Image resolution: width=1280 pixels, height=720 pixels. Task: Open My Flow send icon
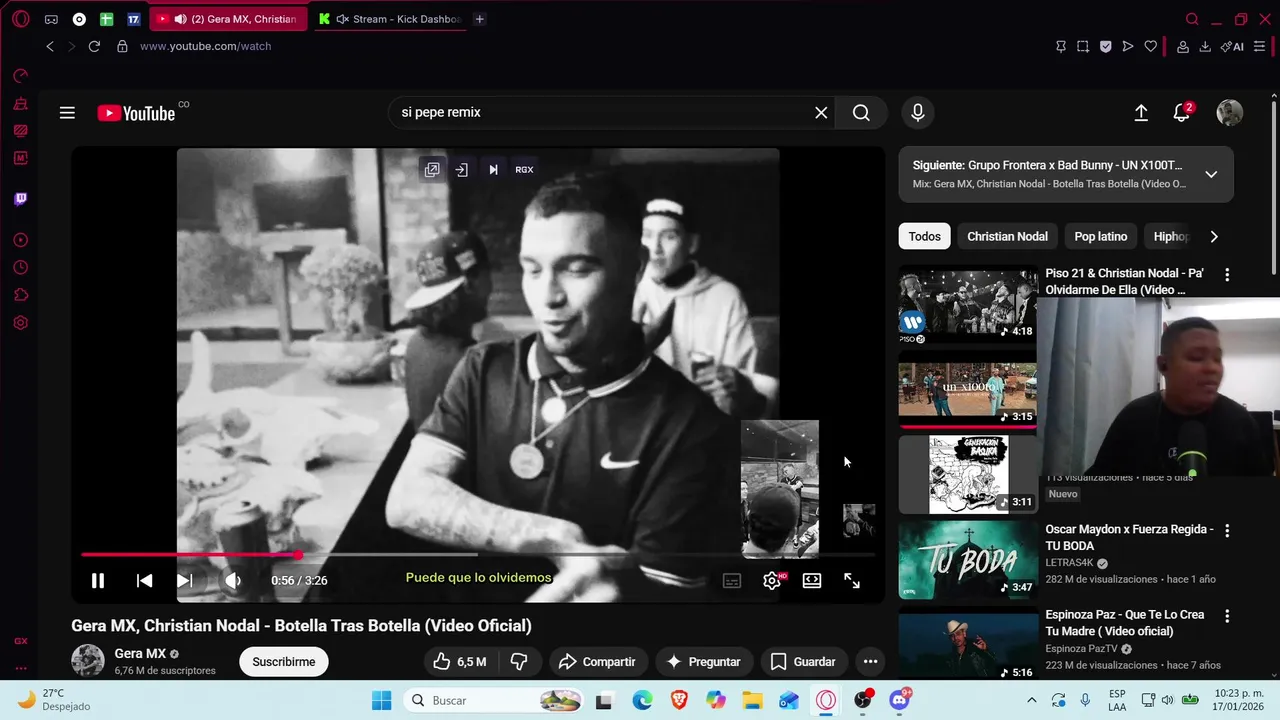coord(1128,46)
